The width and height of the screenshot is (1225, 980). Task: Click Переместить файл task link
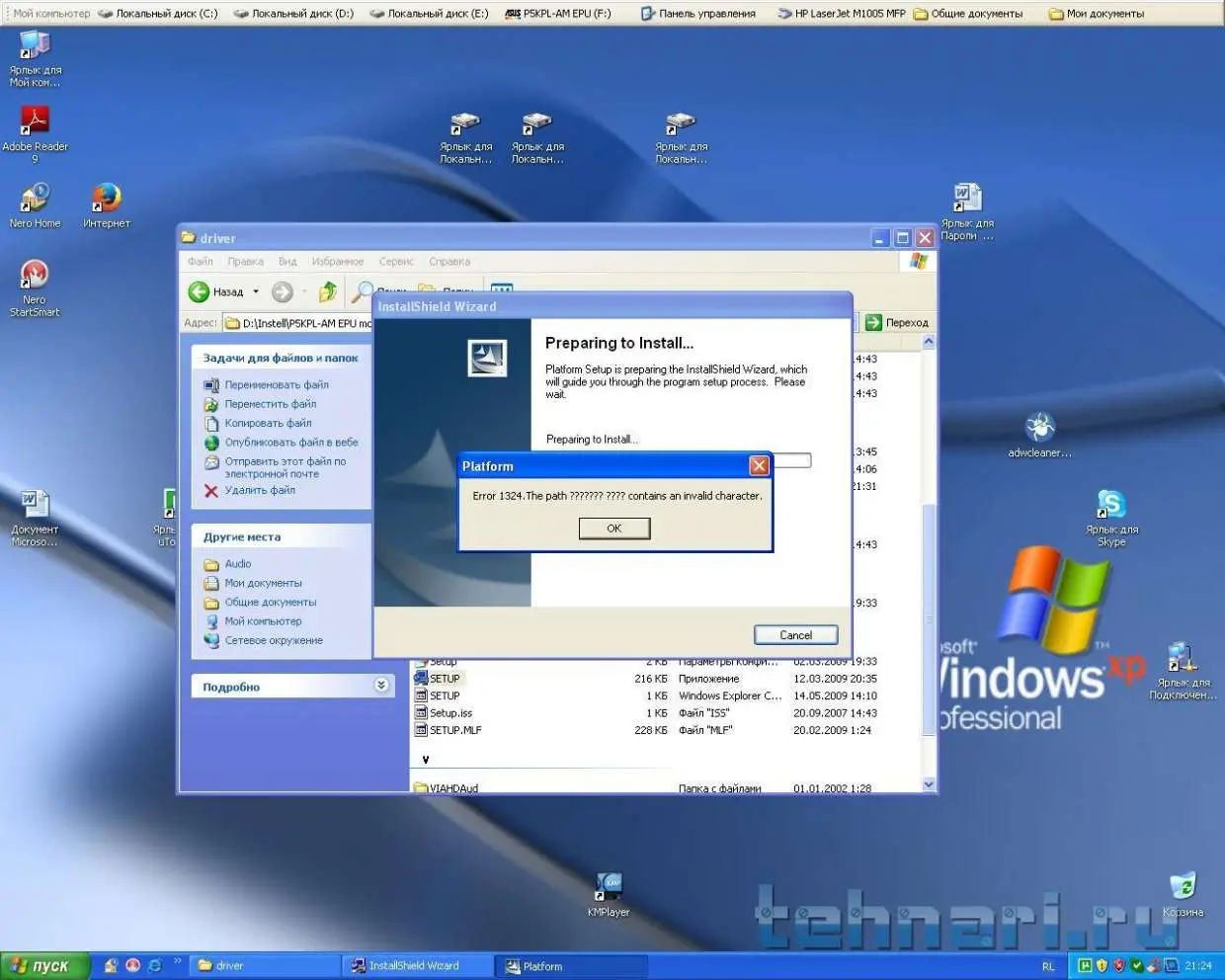tap(271, 404)
